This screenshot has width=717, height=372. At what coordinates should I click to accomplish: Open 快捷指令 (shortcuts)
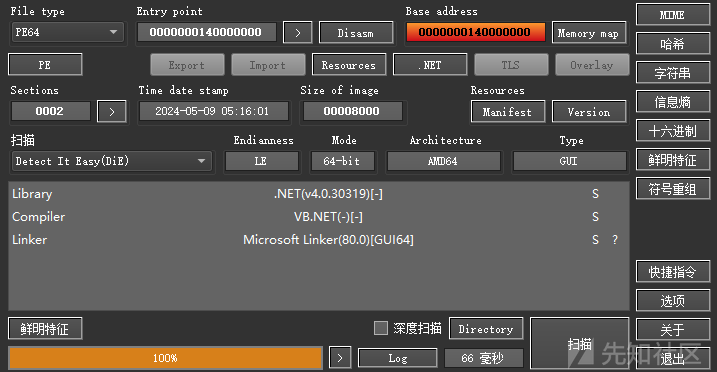tap(673, 272)
